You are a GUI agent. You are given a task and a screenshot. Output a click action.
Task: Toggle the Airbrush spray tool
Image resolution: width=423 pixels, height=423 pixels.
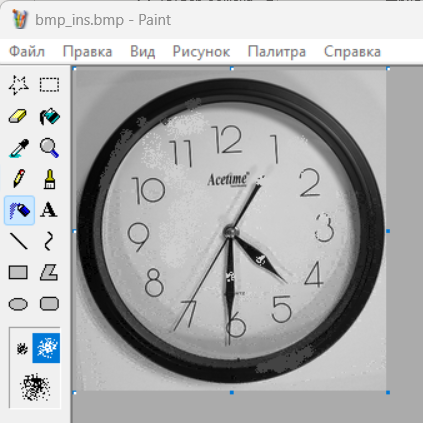point(19,210)
